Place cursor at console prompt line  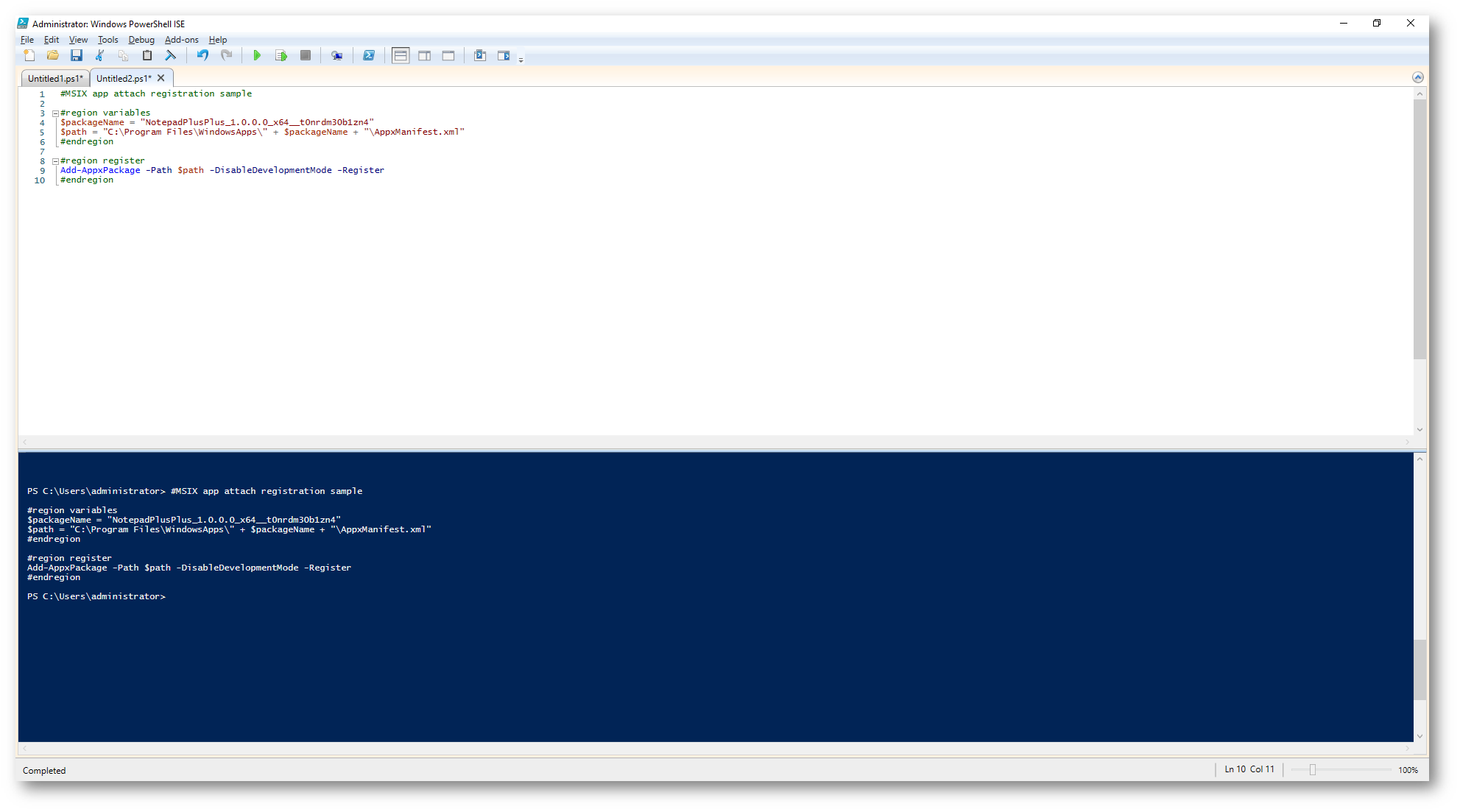click(96, 596)
